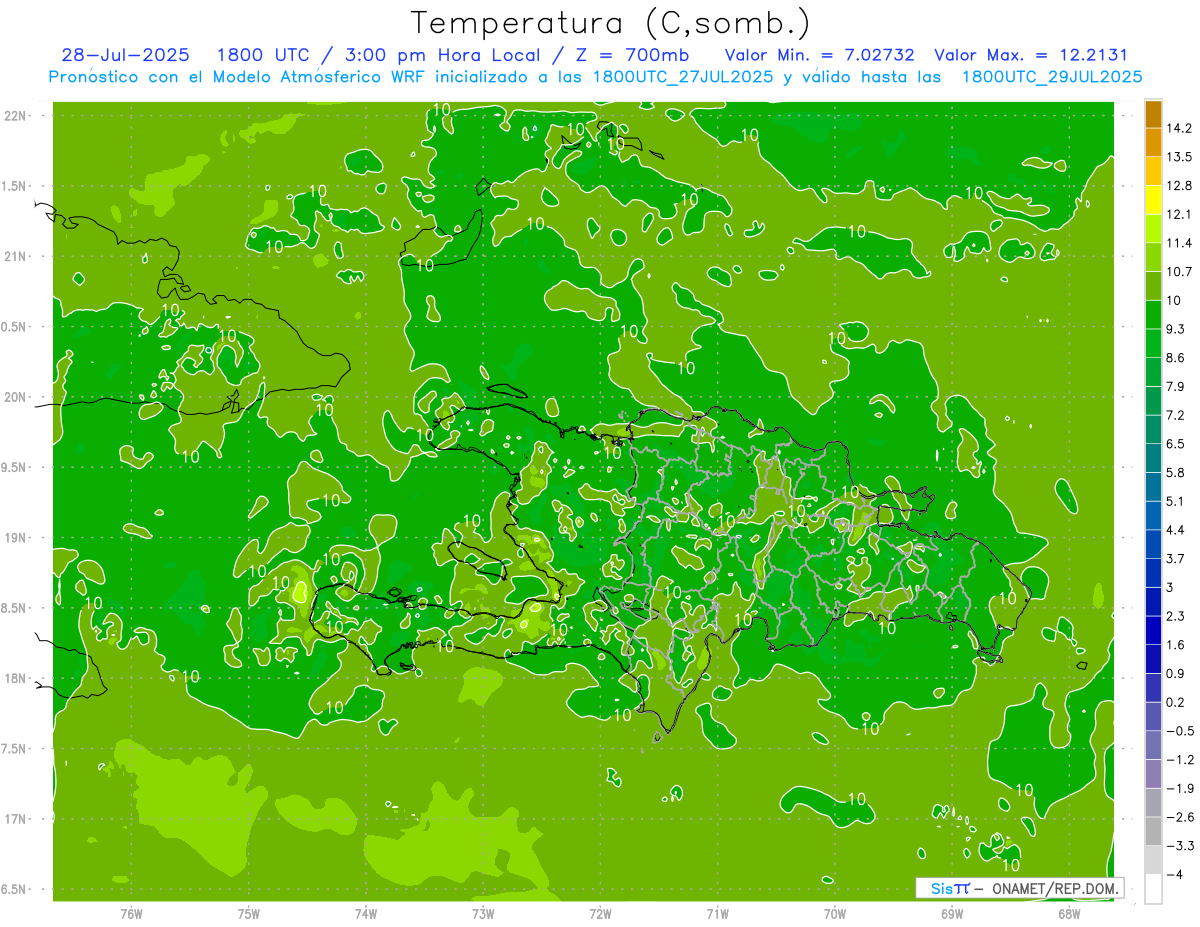Click the '10.7' legend value
Image resolution: width=1200 pixels, height=927 pixels.
pyautogui.click(x=1178, y=271)
